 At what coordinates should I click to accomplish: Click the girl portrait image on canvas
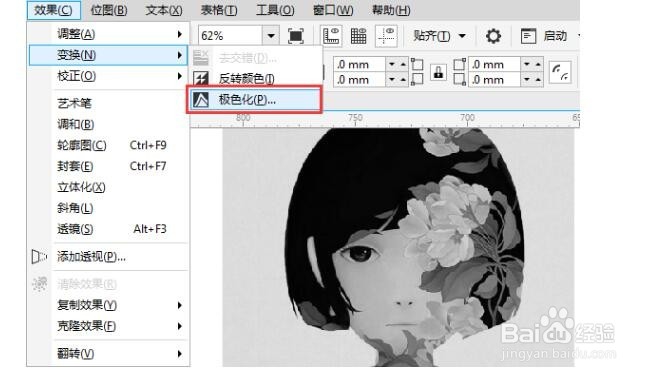click(398, 247)
